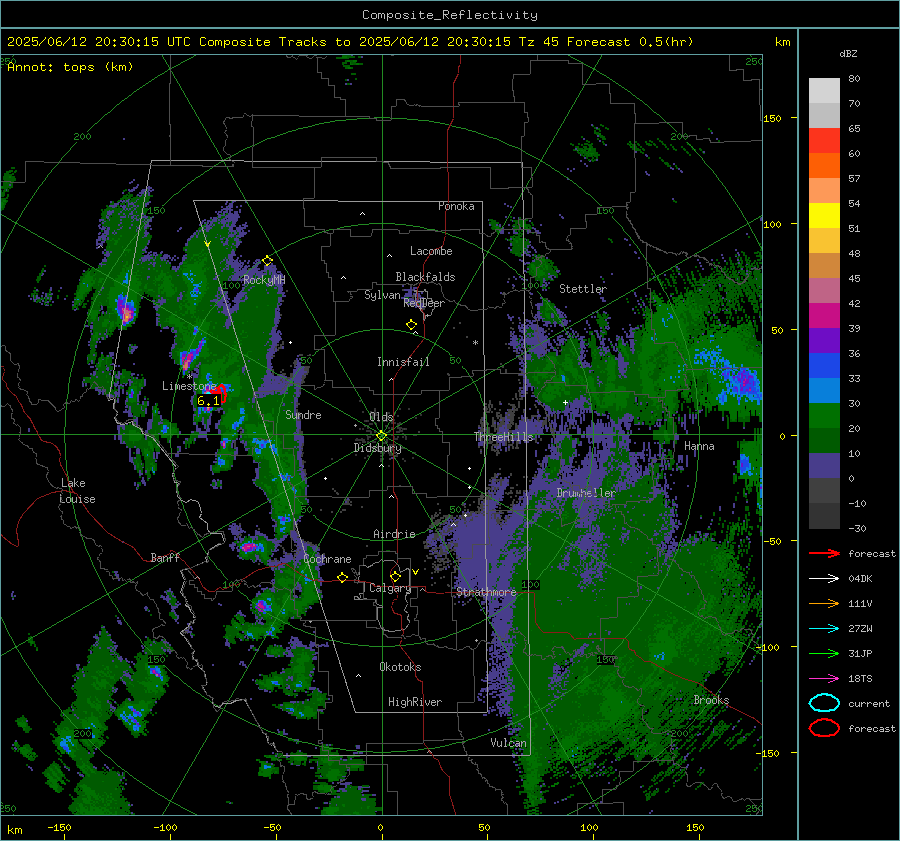The width and height of the screenshot is (900, 841).
Task: Click the red storm cell outline near Limestone
Action: point(220,393)
